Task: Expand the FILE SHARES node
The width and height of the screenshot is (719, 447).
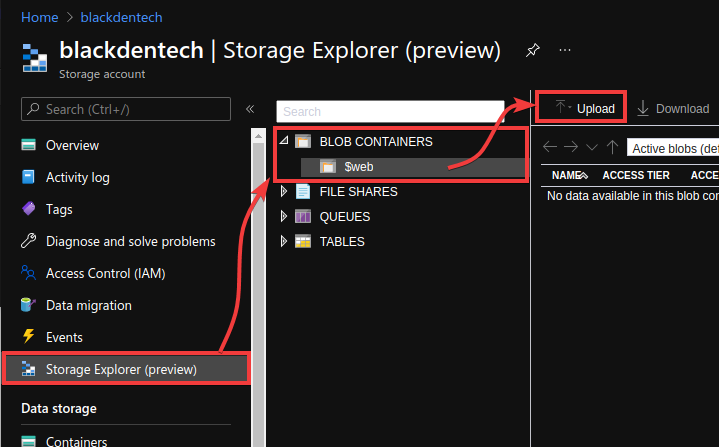Action: pos(284,191)
